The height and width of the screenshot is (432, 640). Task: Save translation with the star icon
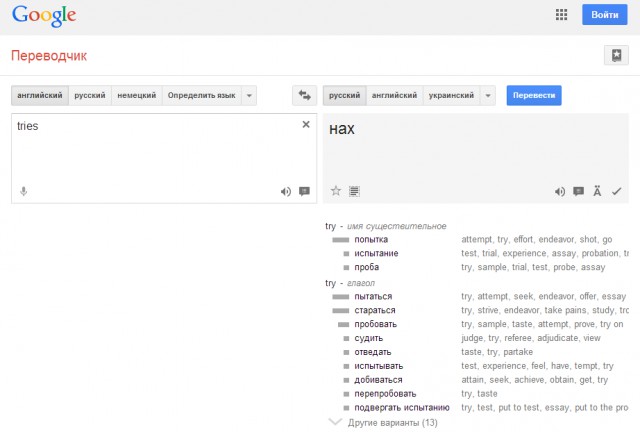point(336,191)
